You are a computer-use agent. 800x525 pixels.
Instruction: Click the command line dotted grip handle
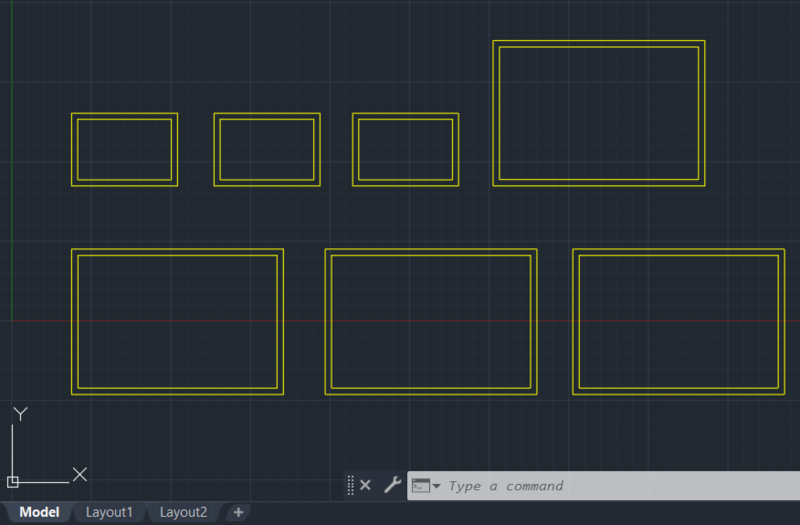351,485
